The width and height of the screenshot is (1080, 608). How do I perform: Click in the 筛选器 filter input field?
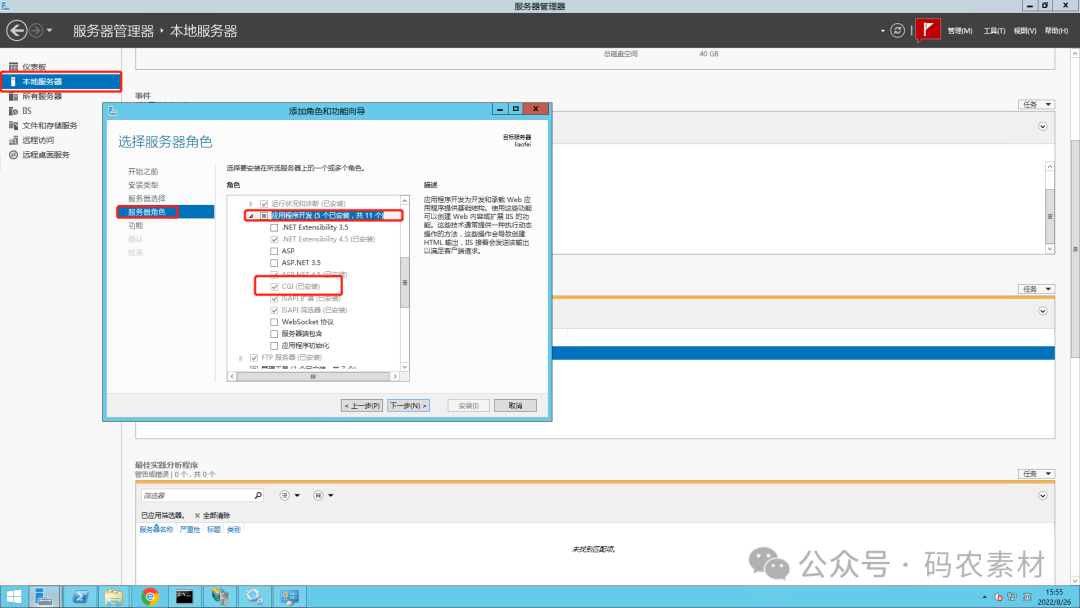(x=196, y=496)
